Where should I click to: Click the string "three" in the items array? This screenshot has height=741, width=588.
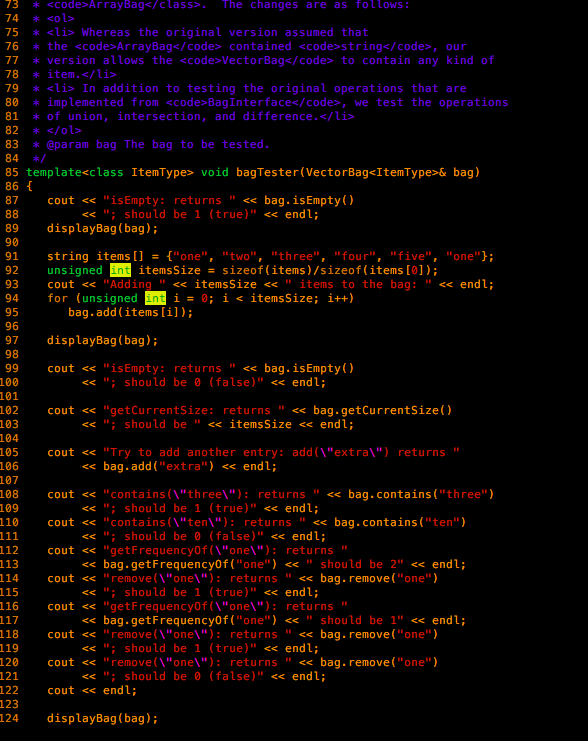click(295, 256)
